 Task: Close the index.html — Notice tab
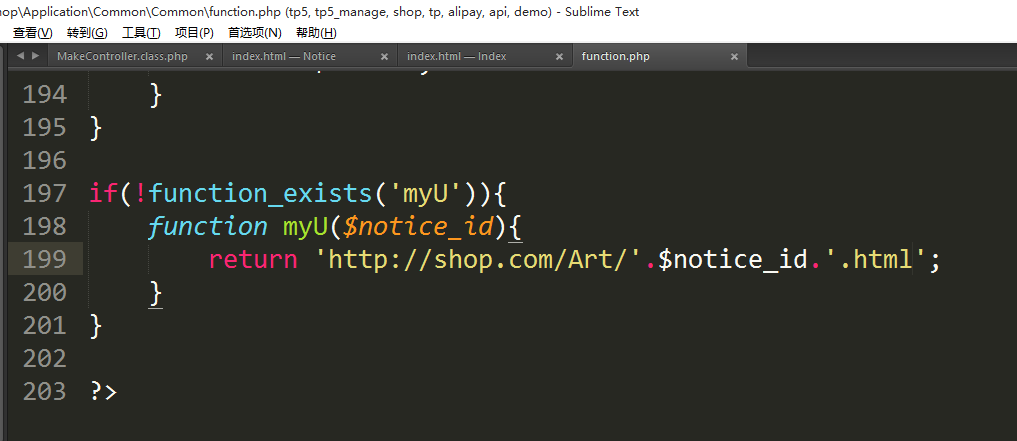tap(384, 57)
